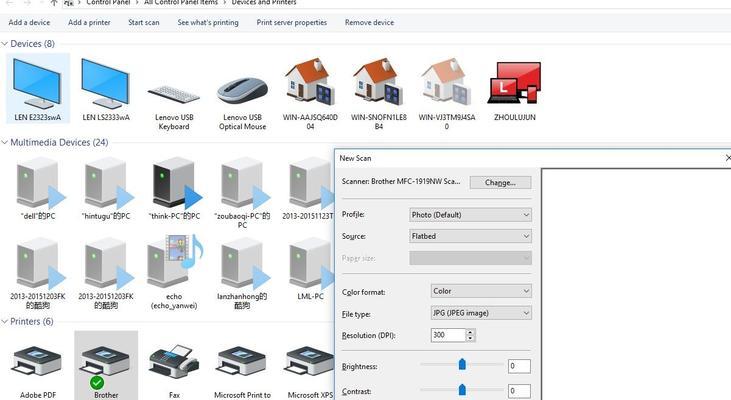Select the lanzhanhong media device
The height and width of the screenshot is (400, 731).
tap(242, 273)
